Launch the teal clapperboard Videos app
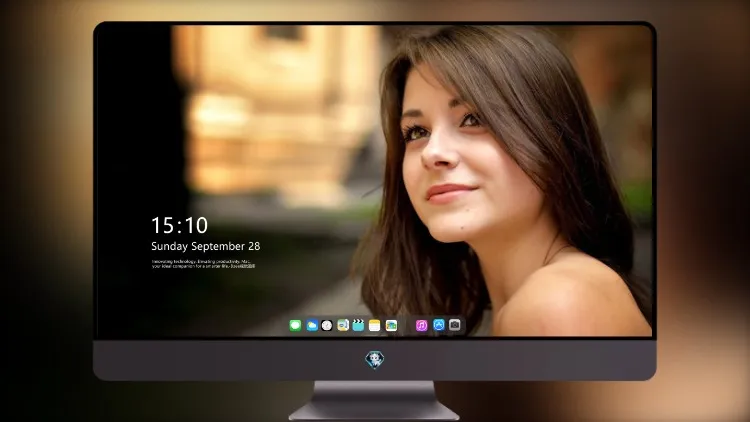Viewport: 750px width, 422px height. [x=358, y=325]
